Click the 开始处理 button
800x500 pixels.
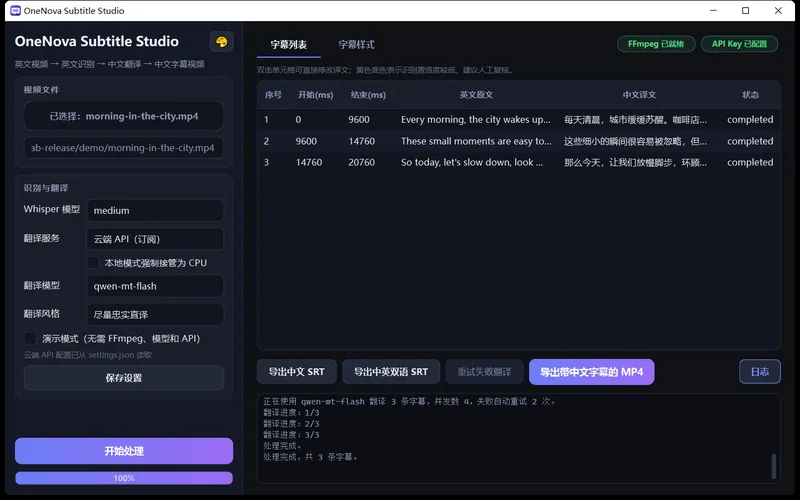tap(124, 451)
